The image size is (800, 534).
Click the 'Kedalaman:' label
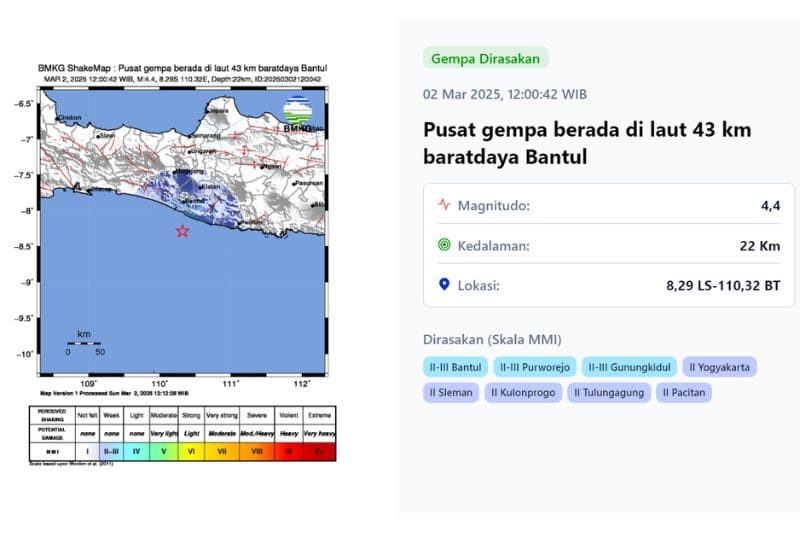click(x=493, y=246)
